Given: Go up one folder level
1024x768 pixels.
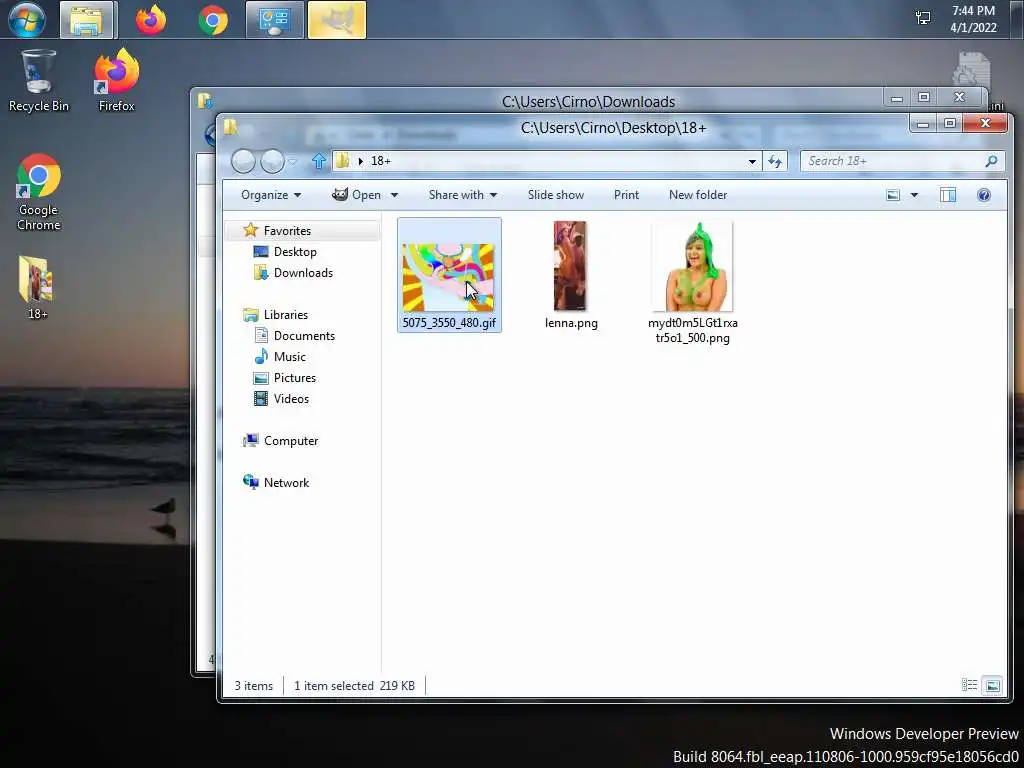Looking at the screenshot, I should point(319,161).
